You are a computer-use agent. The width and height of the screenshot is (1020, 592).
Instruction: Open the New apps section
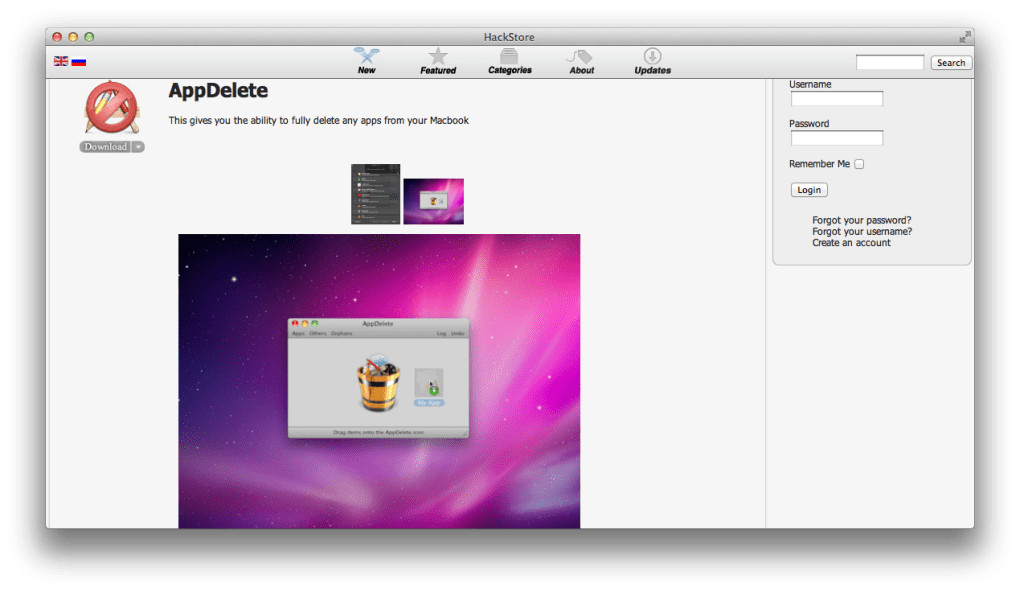click(x=366, y=61)
